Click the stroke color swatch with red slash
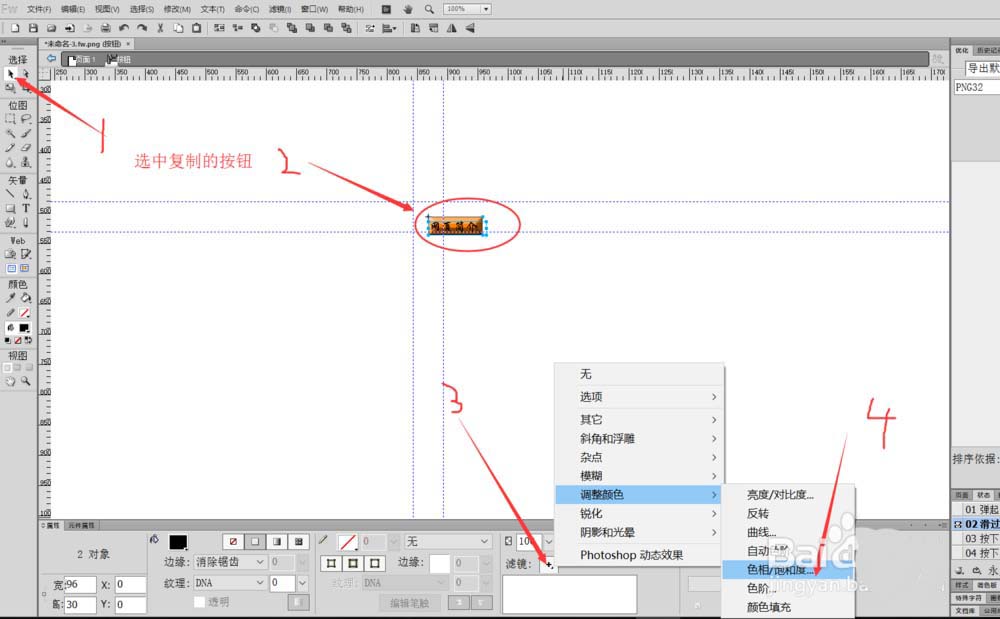 (348, 542)
